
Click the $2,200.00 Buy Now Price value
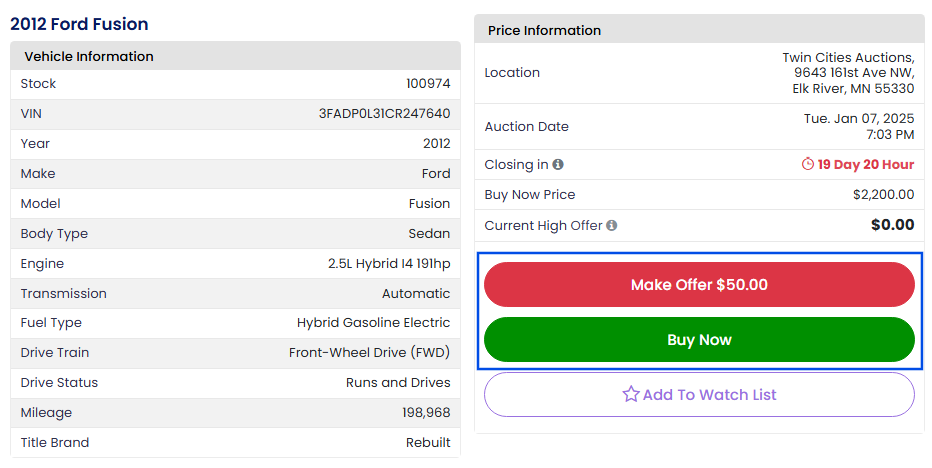(x=883, y=195)
